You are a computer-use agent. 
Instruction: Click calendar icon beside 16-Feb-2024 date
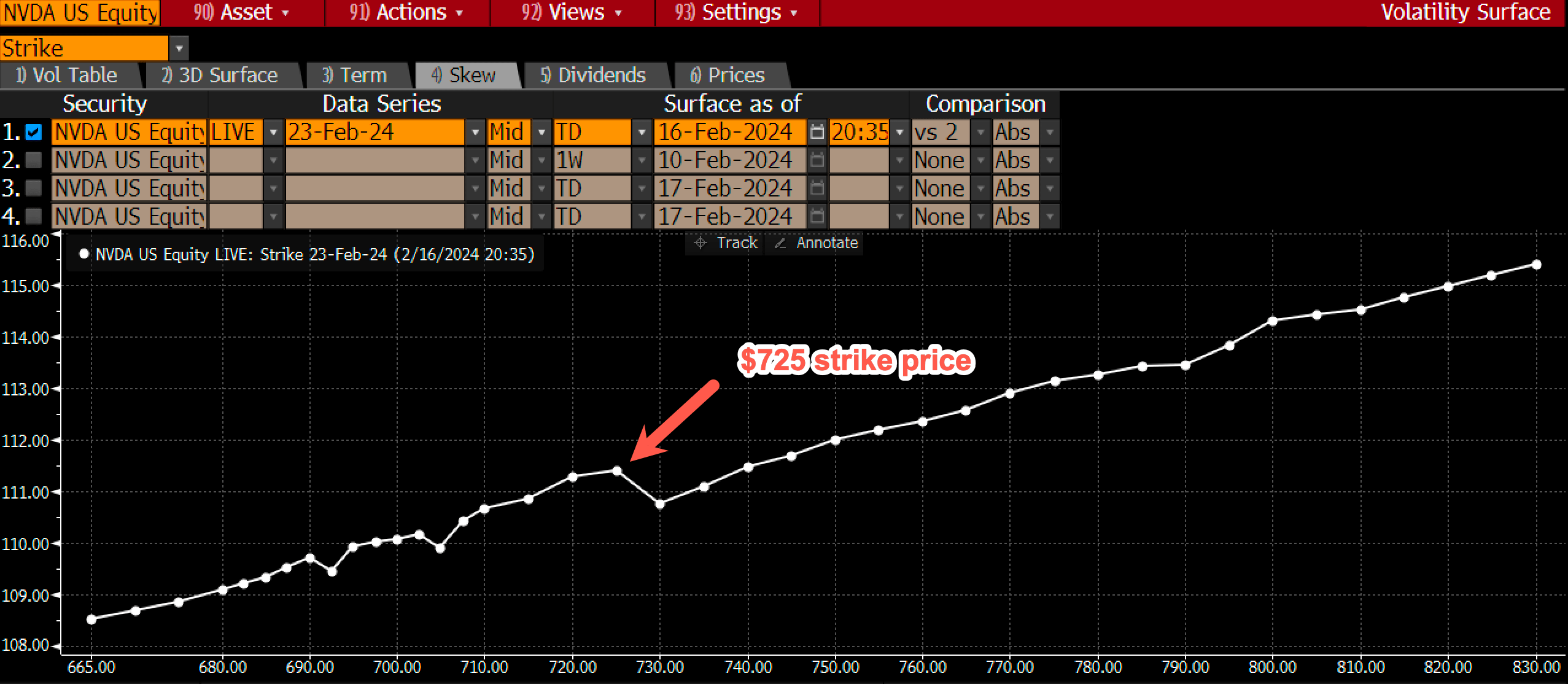(x=817, y=132)
